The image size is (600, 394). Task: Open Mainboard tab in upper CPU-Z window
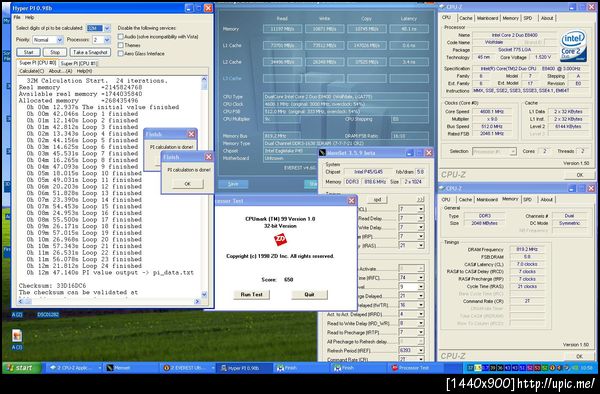point(488,18)
